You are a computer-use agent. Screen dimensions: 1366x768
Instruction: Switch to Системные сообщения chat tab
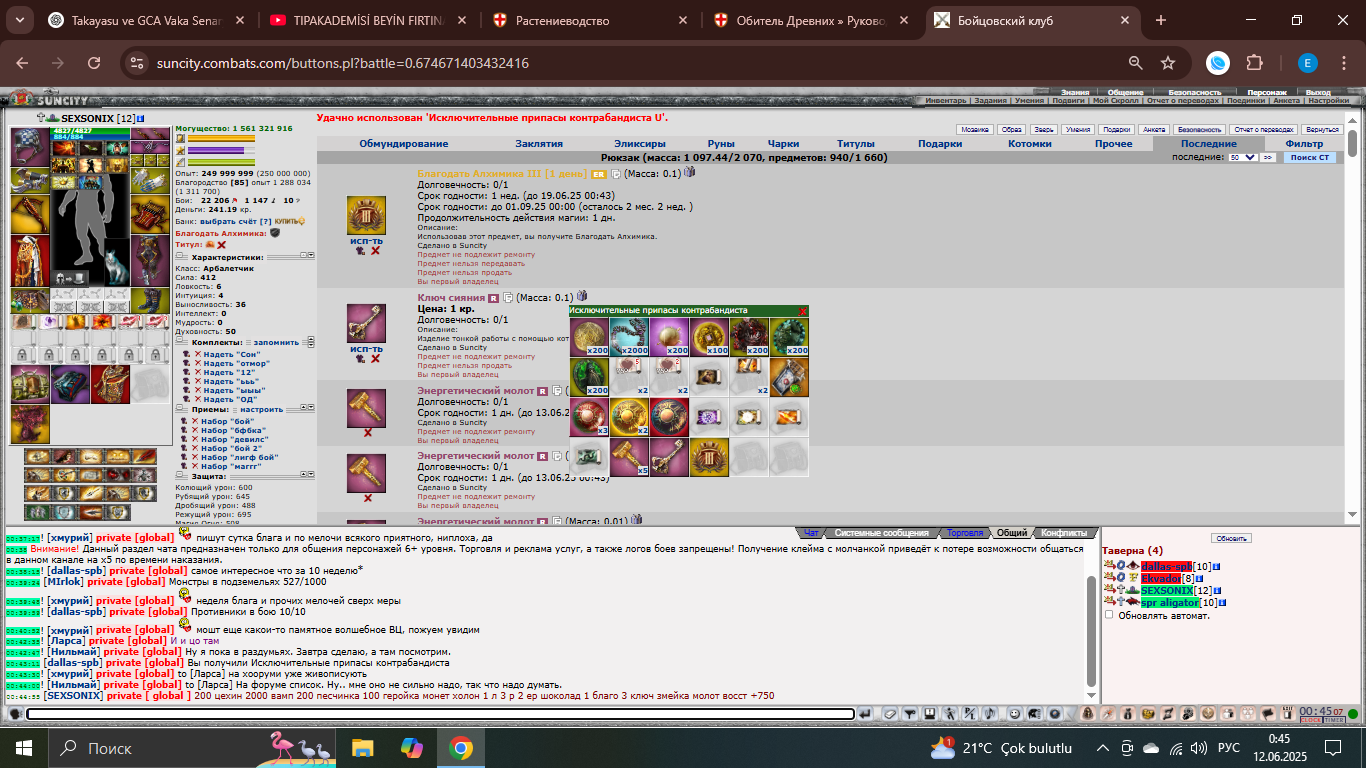click(x=881, y=533)
